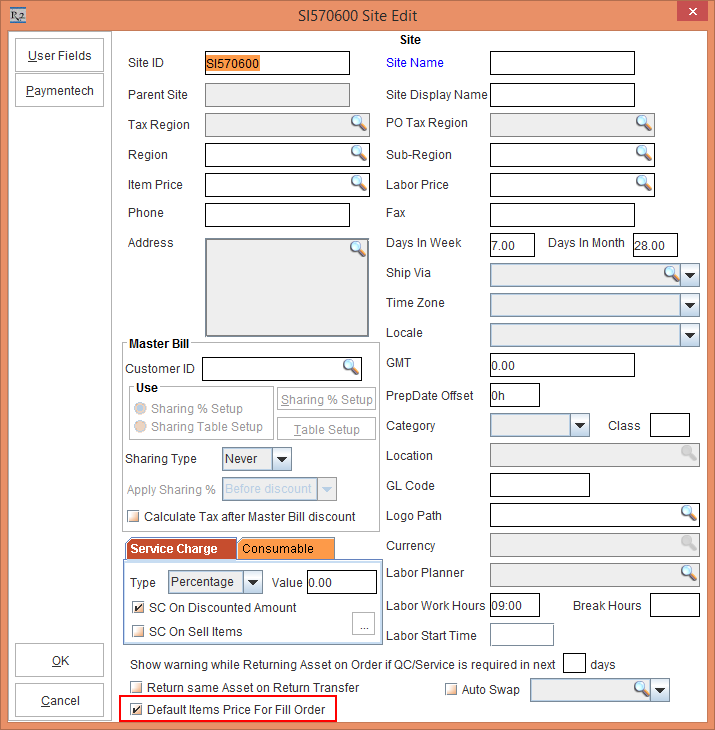The width and height of the screenshot is (715, 730).
Task: Click PO Tax Region search magnifier
Action: pyautogui.click(x=644, y=123)
